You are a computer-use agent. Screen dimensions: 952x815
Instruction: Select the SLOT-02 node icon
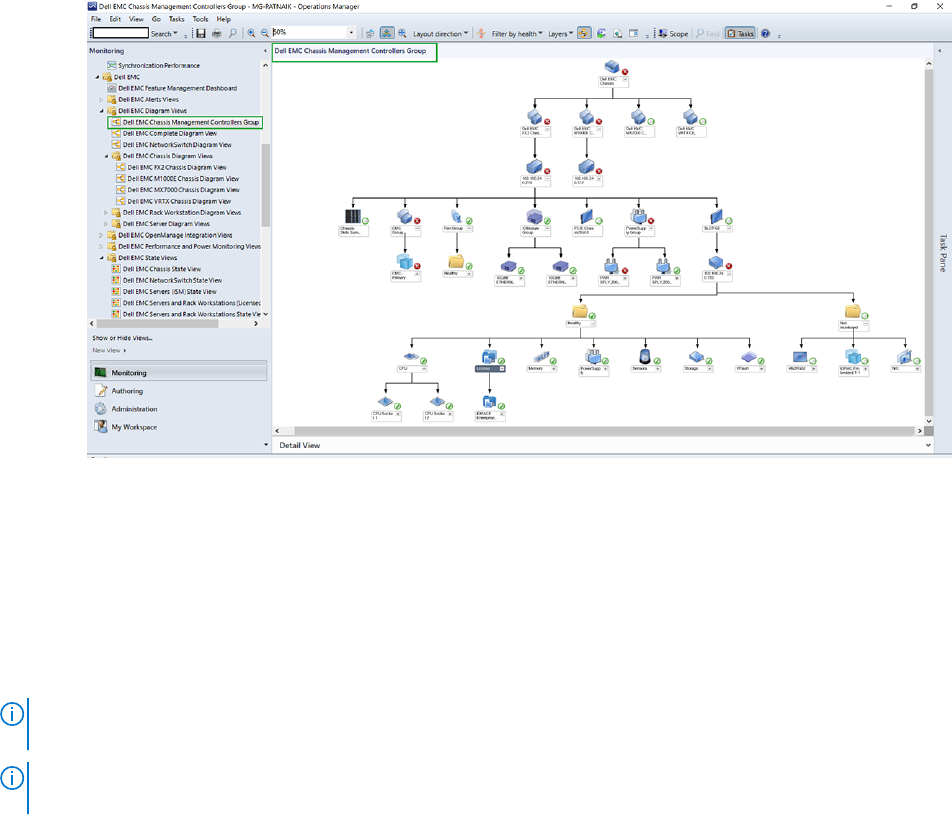pyautogui.click(x=716, y=217)
